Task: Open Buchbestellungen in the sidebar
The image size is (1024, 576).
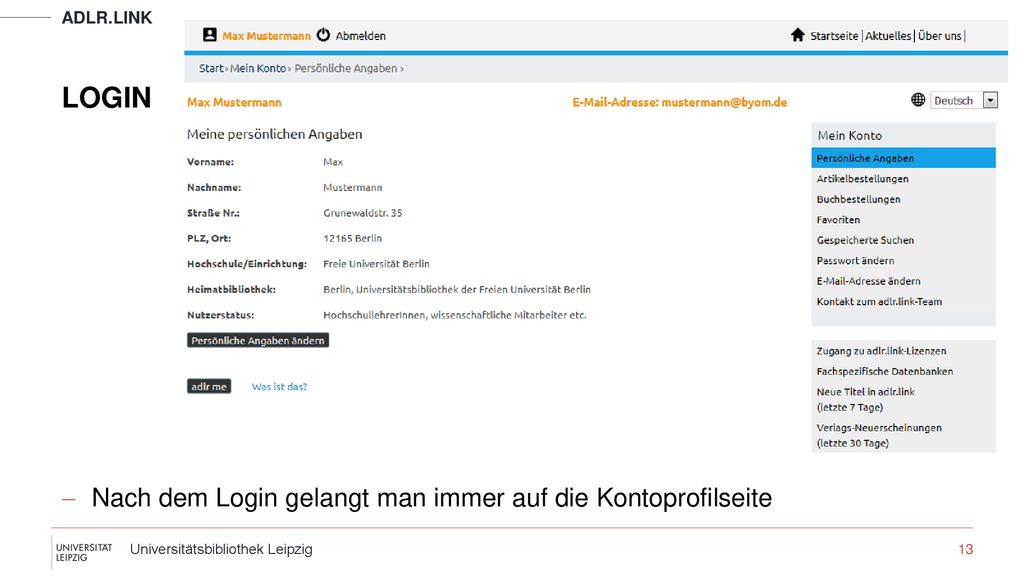Action: tap(858, 199)
